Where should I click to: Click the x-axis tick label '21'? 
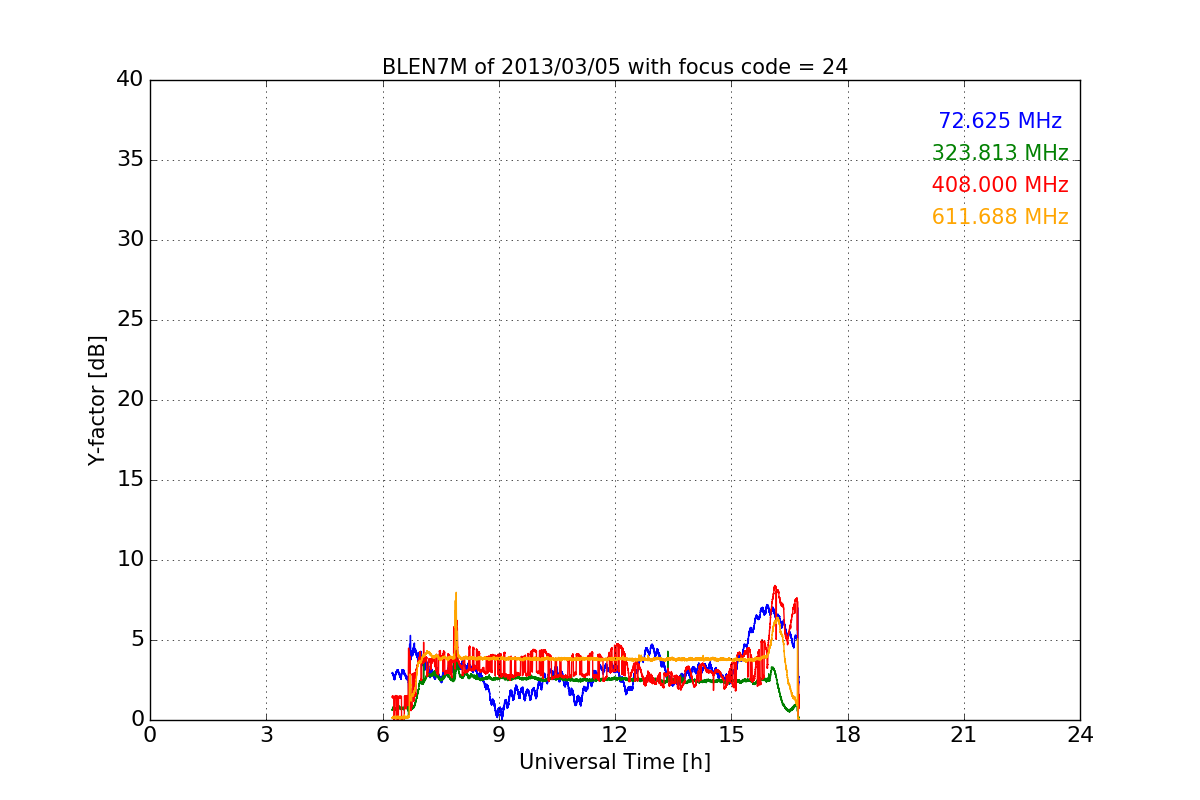[964, 735]
